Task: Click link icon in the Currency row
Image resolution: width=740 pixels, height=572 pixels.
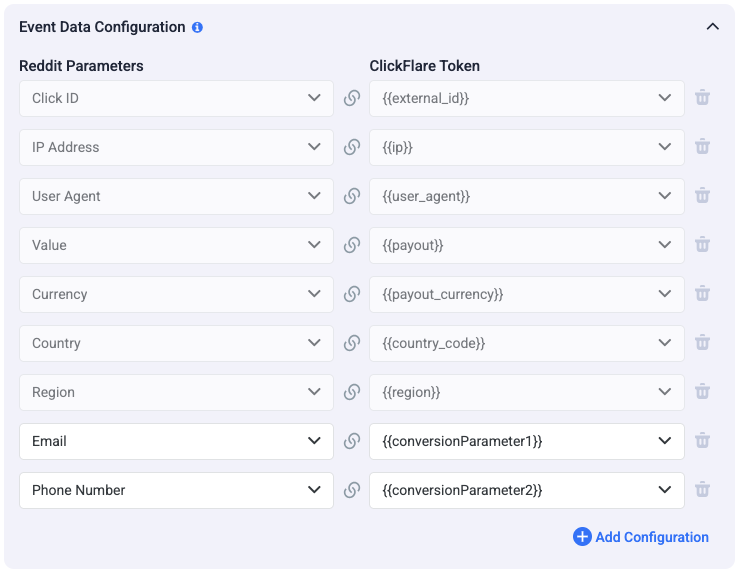Action: point(352,294)
